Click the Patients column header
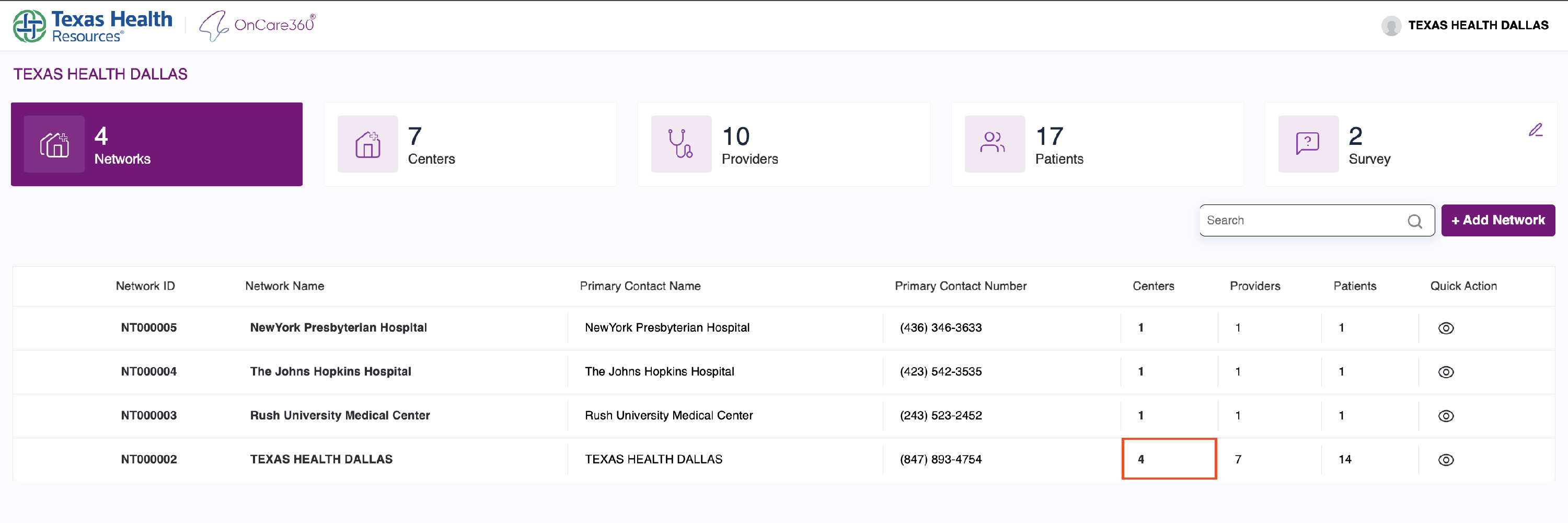 (1354, 286)
